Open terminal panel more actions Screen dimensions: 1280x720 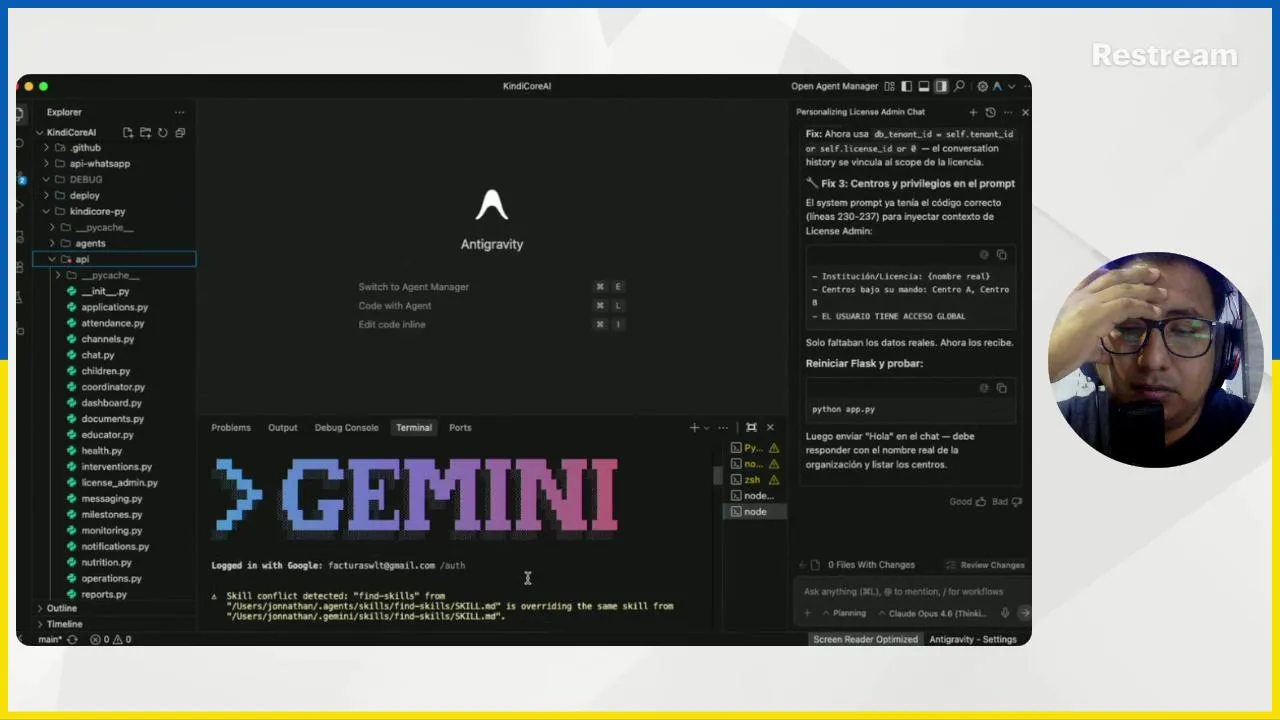pos(723,428)
